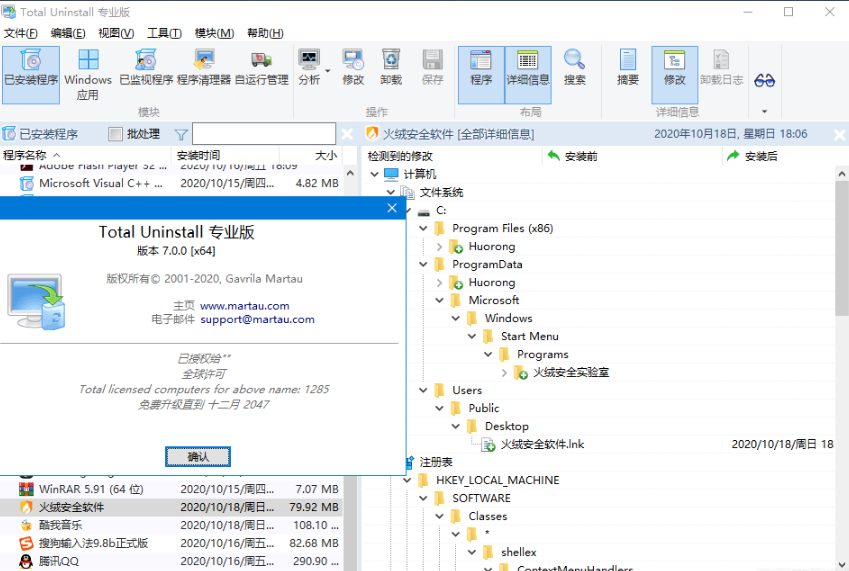Viewport: 849px width, 571px height.
Task: Collapse the Users folder node
Action: click(x=423, y=390)
